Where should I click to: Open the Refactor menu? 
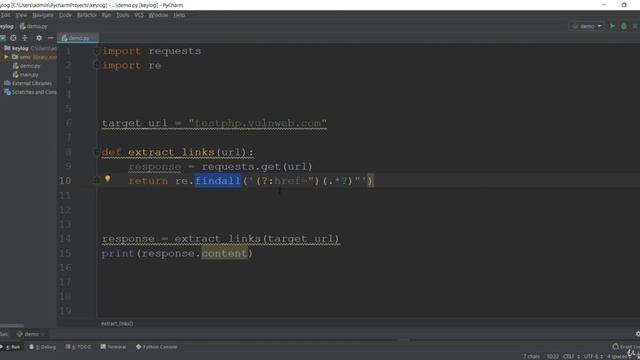point(87,15)
